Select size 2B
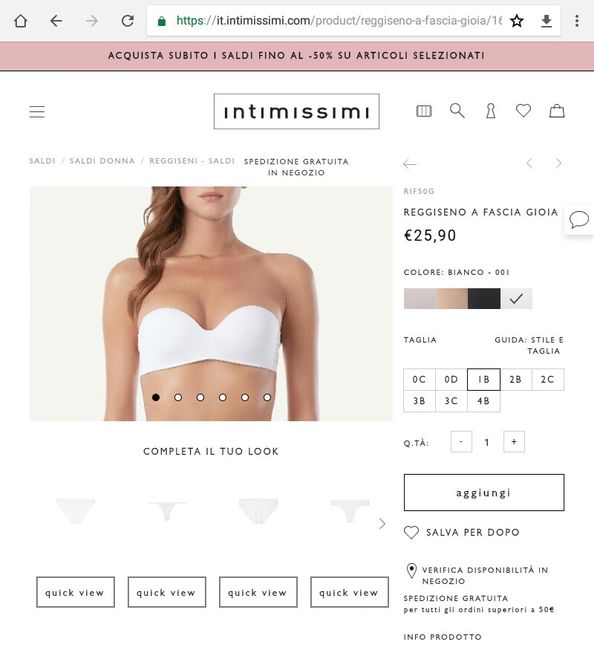The width and height of the screenshot is (594, 650). coord(516,379)
